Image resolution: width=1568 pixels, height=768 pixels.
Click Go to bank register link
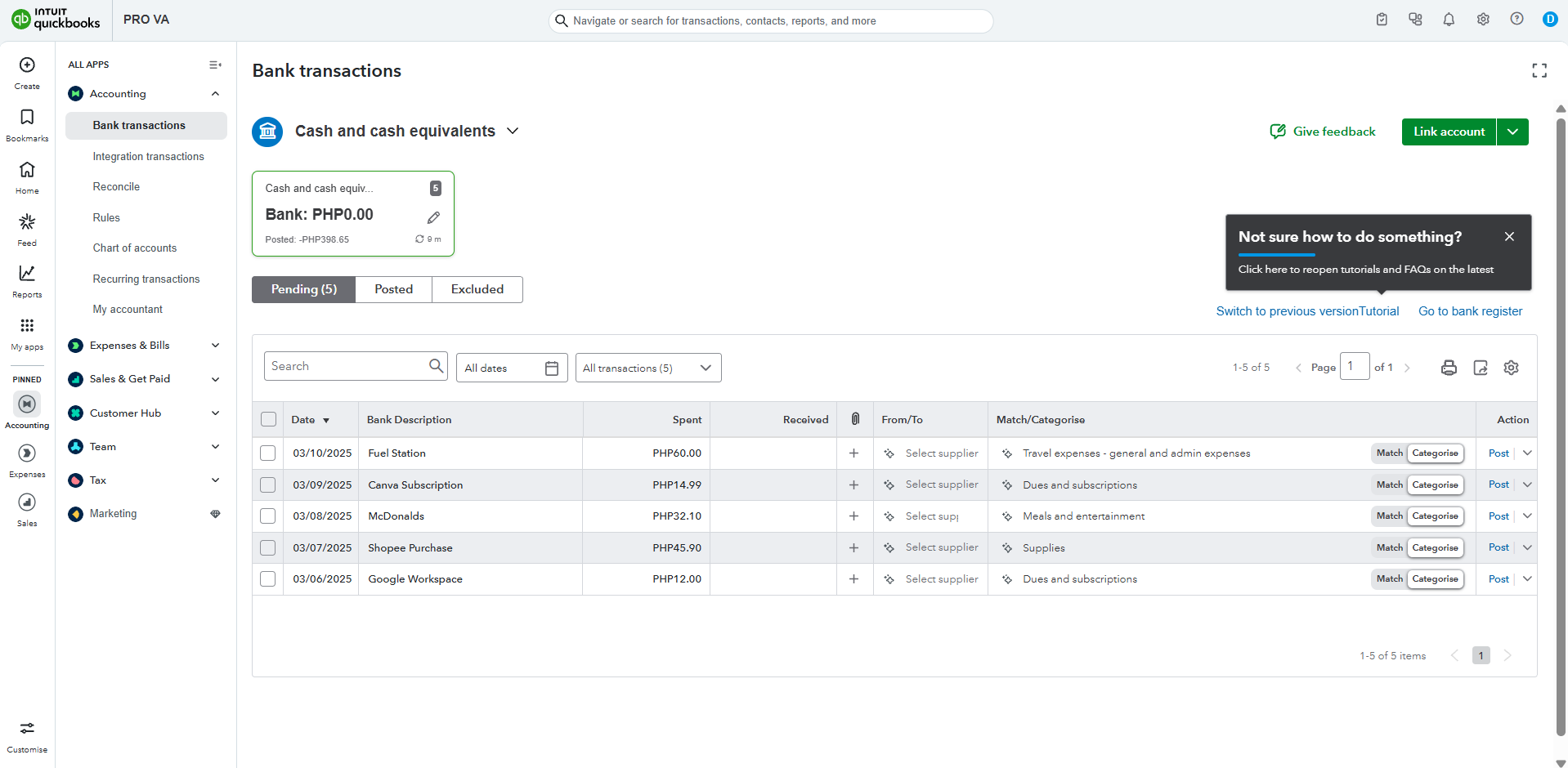coord(1470,311)
